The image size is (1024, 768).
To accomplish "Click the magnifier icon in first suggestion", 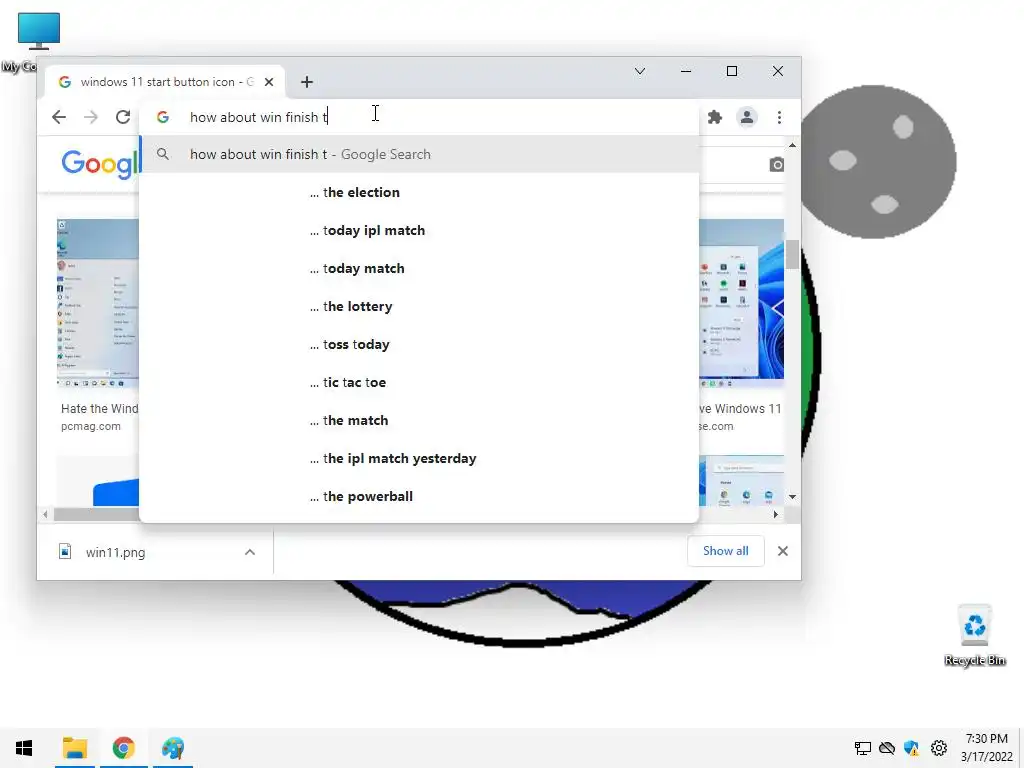I will 163,154.
